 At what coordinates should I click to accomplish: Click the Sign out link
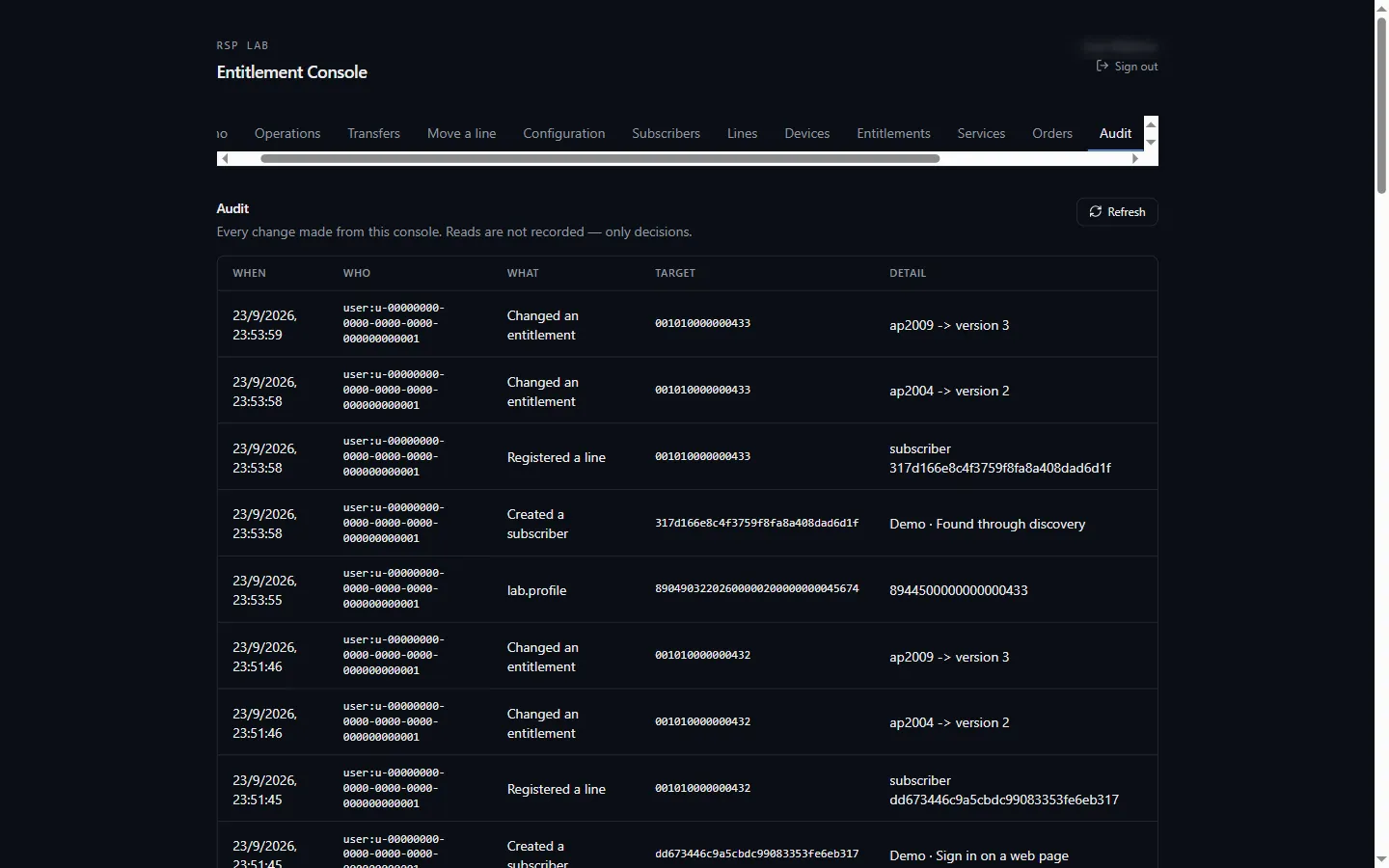coord(1127,67)
